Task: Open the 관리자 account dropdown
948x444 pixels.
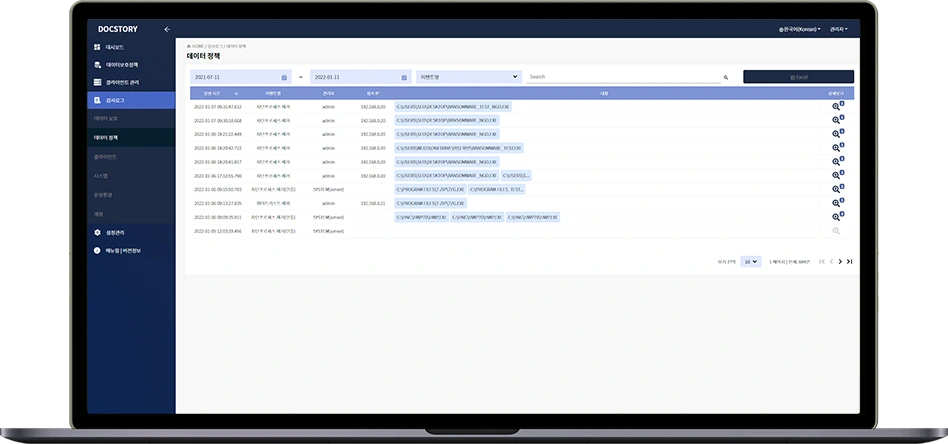Action: point(839,29)
